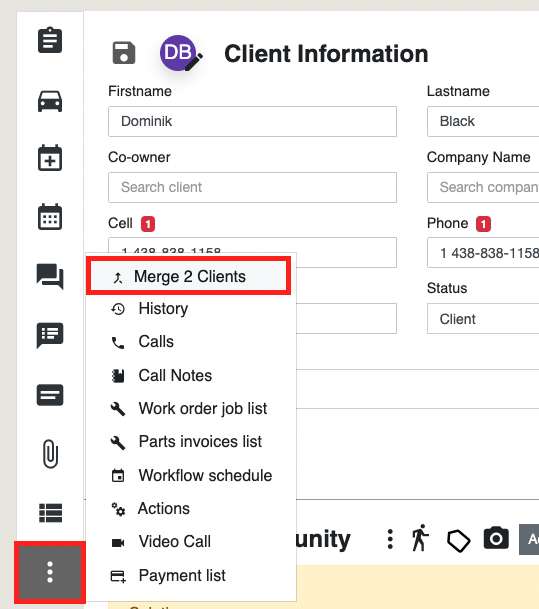
Task: Click the Firstname field containing Dominik
Action: point(252,122)
